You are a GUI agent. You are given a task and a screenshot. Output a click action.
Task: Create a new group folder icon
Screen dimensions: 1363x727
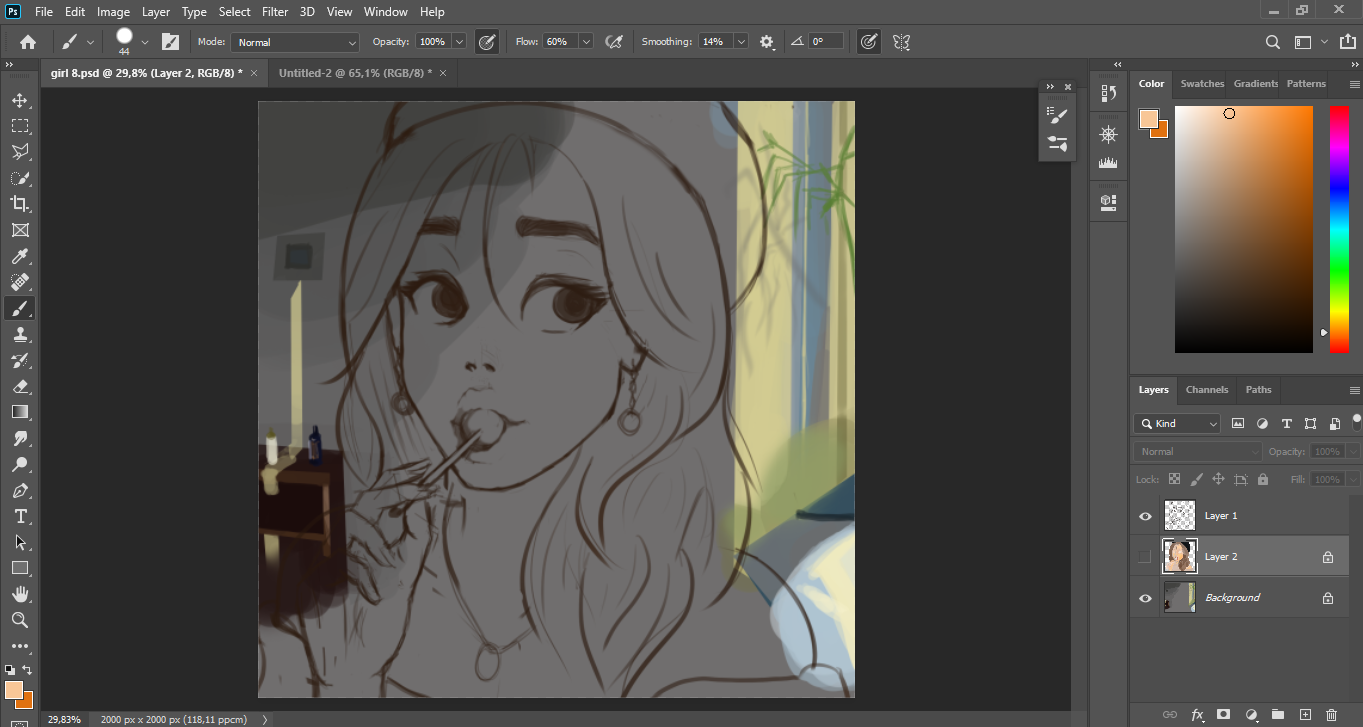1277,714
